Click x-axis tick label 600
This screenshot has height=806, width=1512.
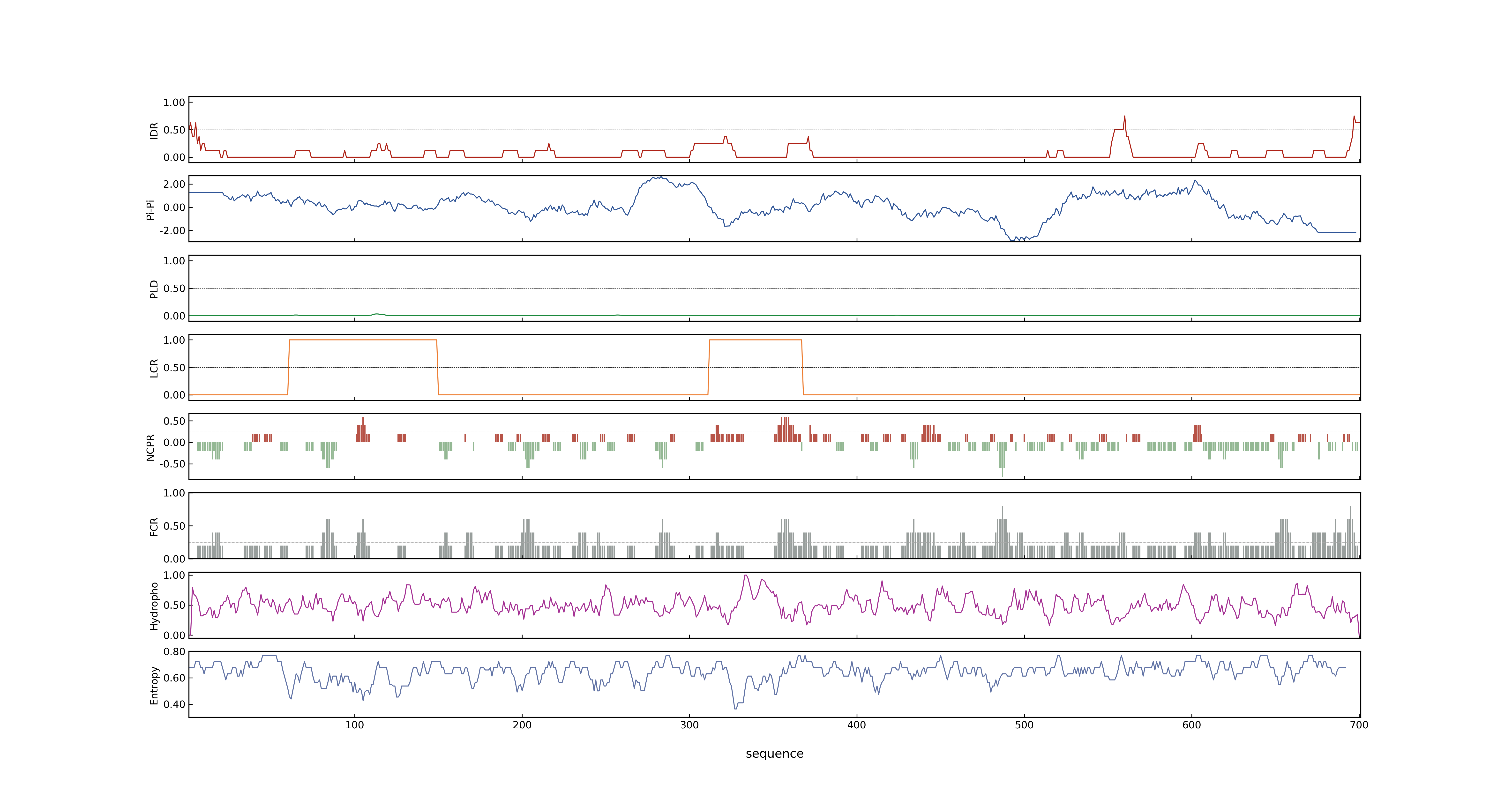click(1191, 725)
